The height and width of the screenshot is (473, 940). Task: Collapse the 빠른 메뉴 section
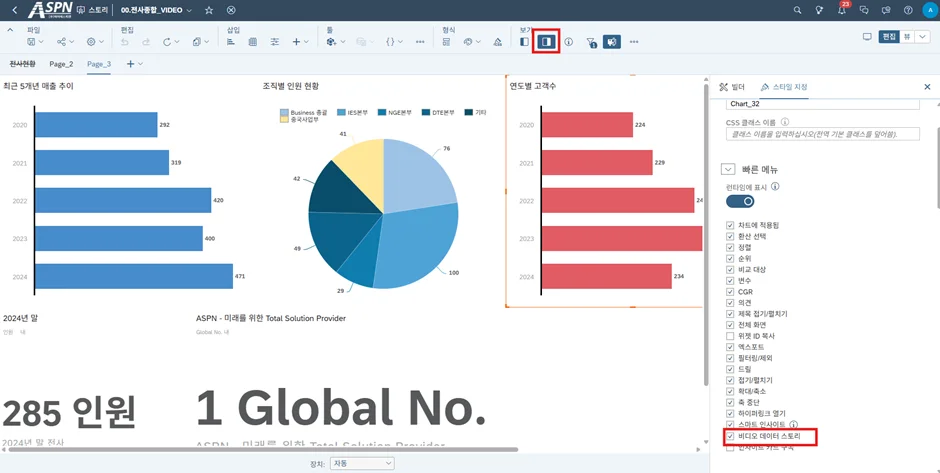728,170
